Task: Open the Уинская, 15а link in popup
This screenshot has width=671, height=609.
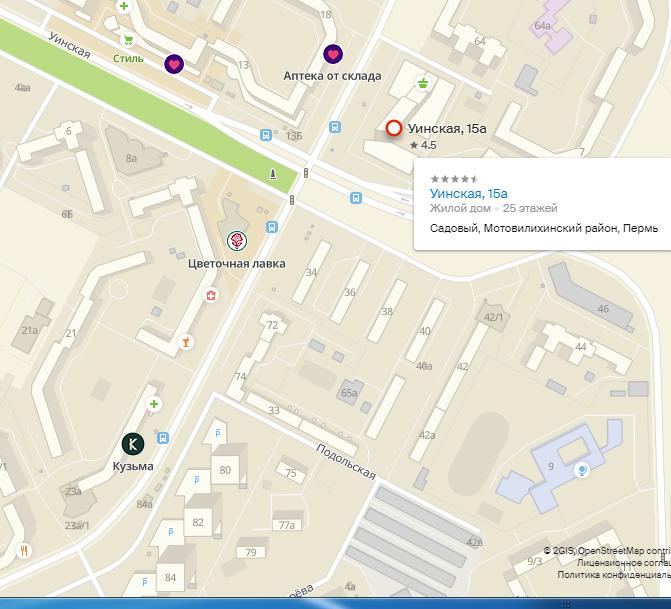Action: point(469,193)
